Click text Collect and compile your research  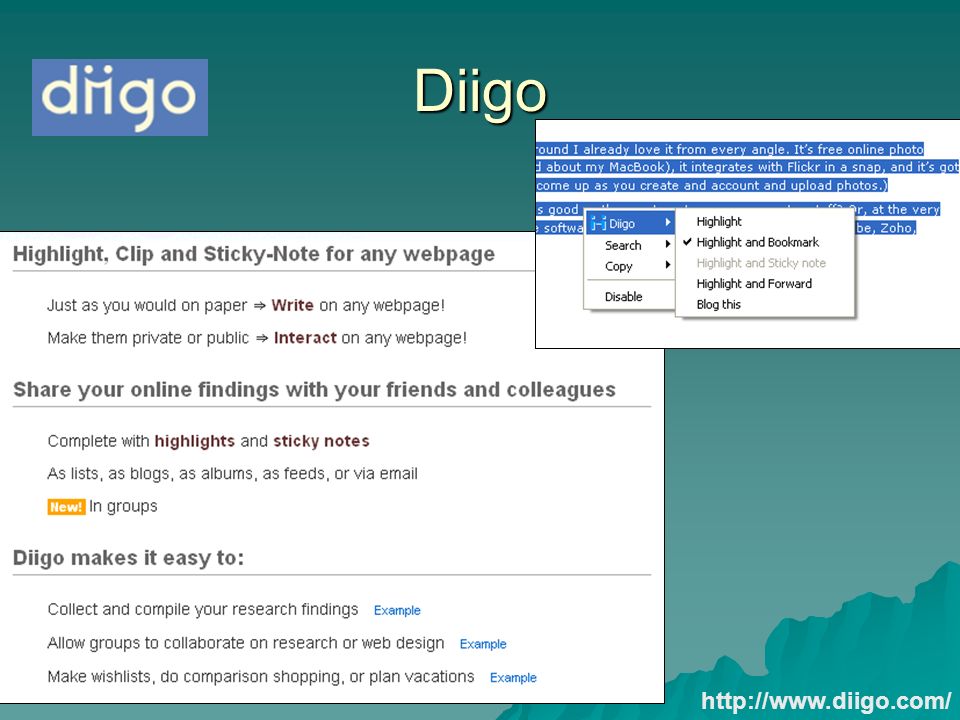(x=203, y=610)
